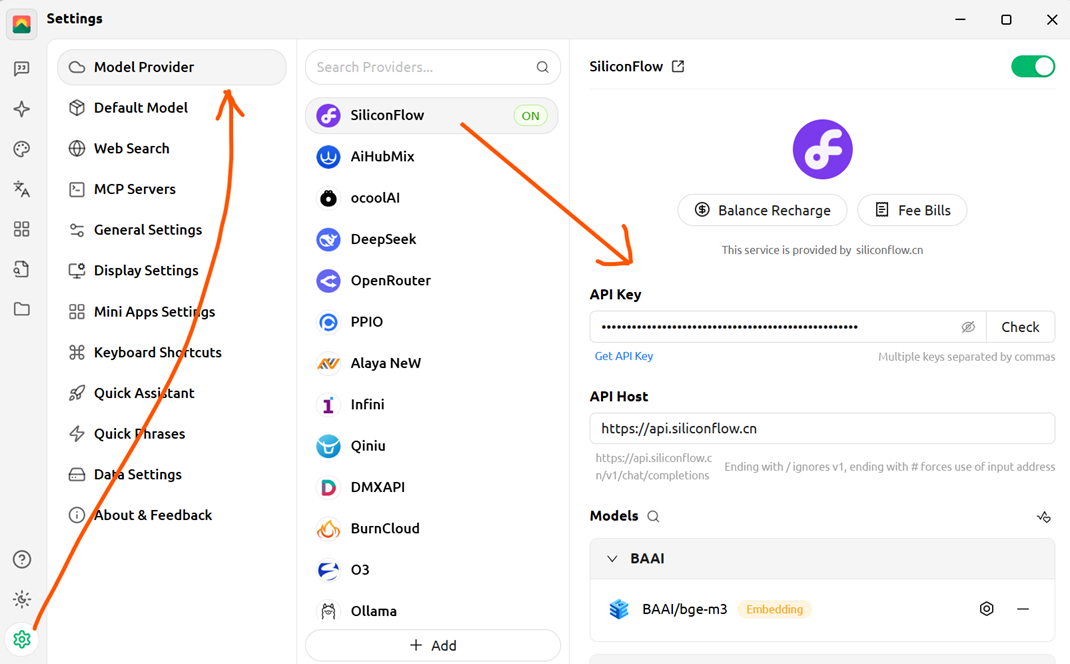
Task: Select the DeepSeek provider
Action: coord(432,240)
